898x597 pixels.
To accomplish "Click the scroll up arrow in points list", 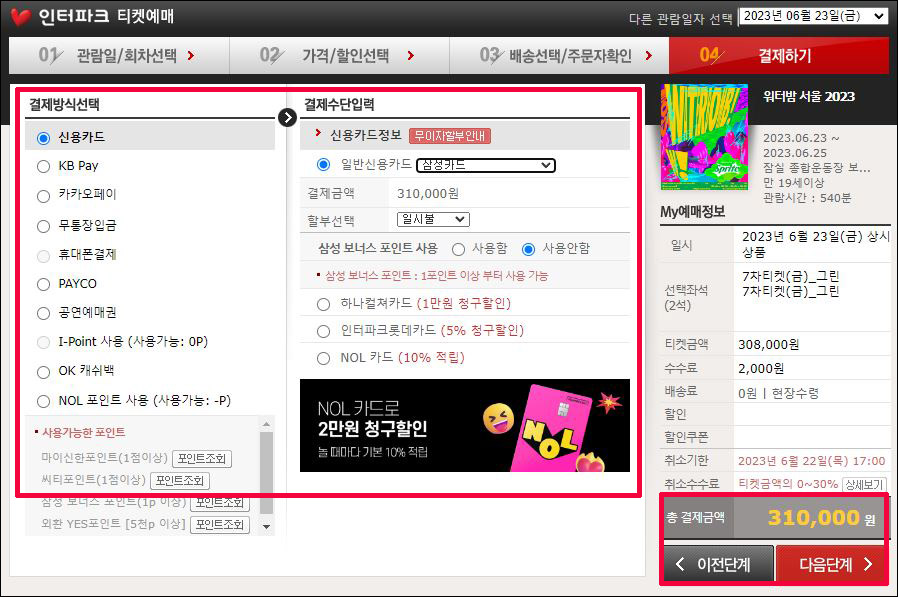I will (x=266, y=424).
